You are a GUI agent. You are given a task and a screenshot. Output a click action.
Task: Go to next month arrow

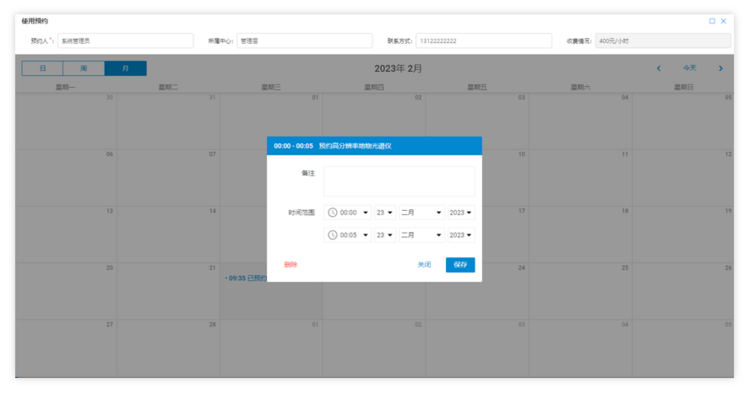coord(720,68)
